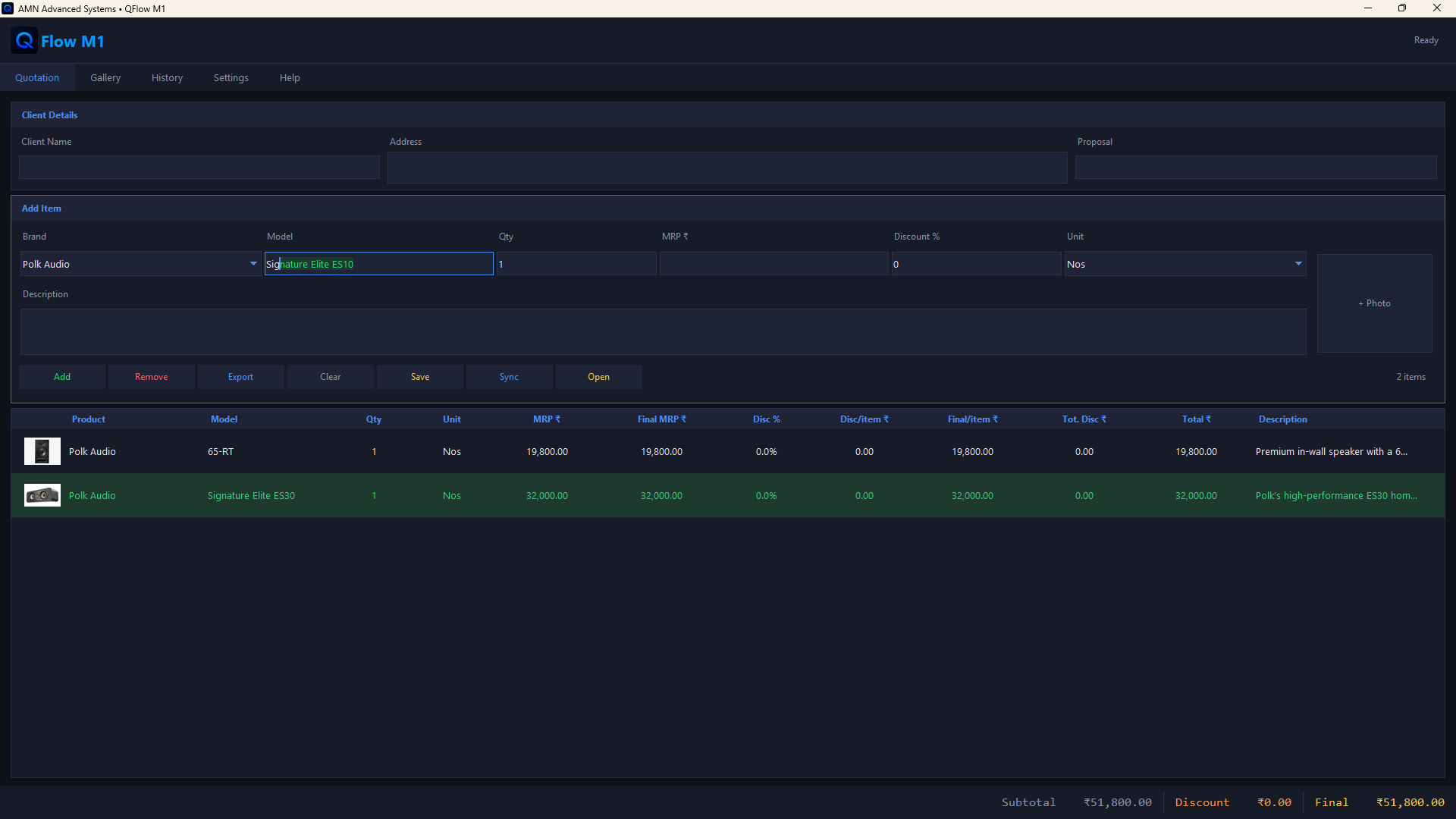Focus the Client Name input field

199,167
